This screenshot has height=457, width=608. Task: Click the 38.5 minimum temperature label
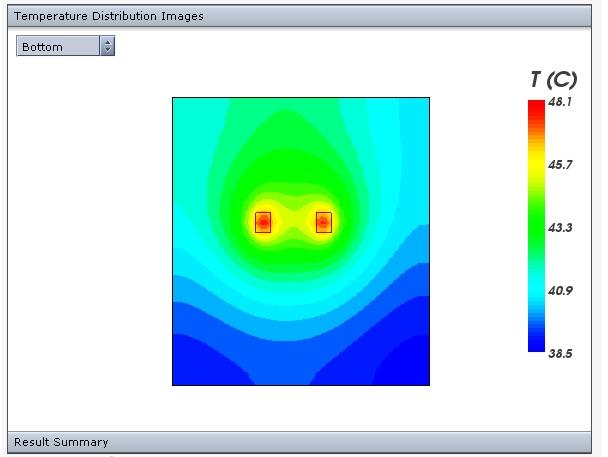click(x=560, y=354)
